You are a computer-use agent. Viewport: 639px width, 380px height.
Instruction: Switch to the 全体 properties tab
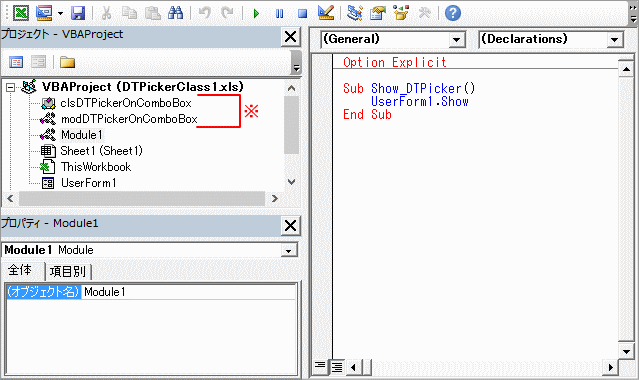coord(20,270)
